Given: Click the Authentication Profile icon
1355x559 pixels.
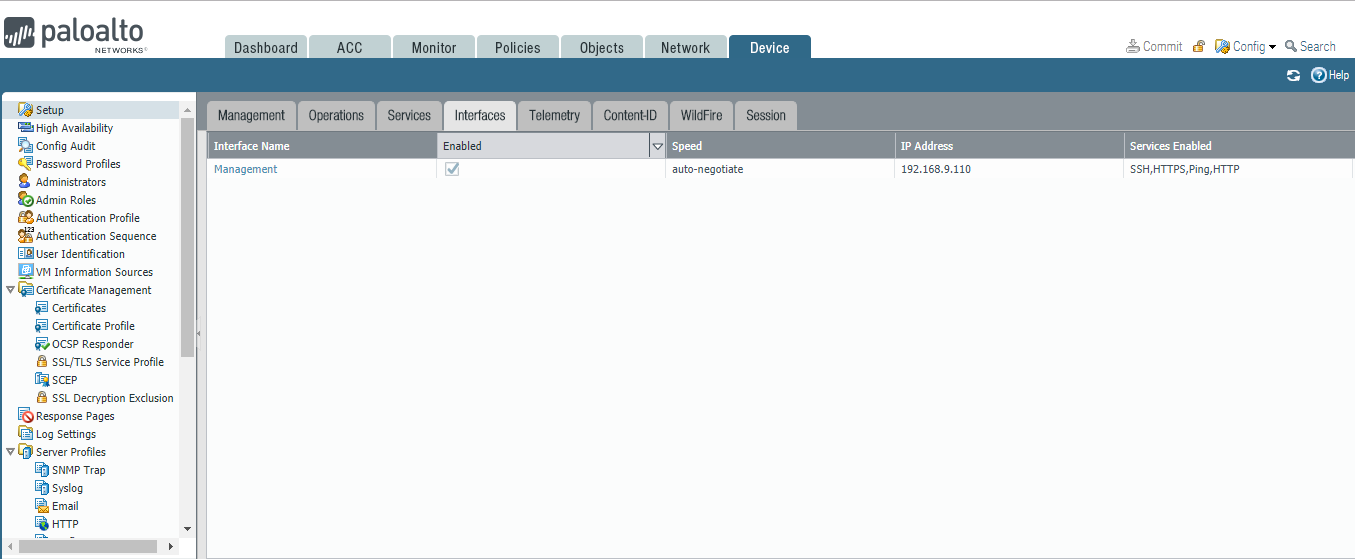Looking at the screenshot, I should click(26, 218).
